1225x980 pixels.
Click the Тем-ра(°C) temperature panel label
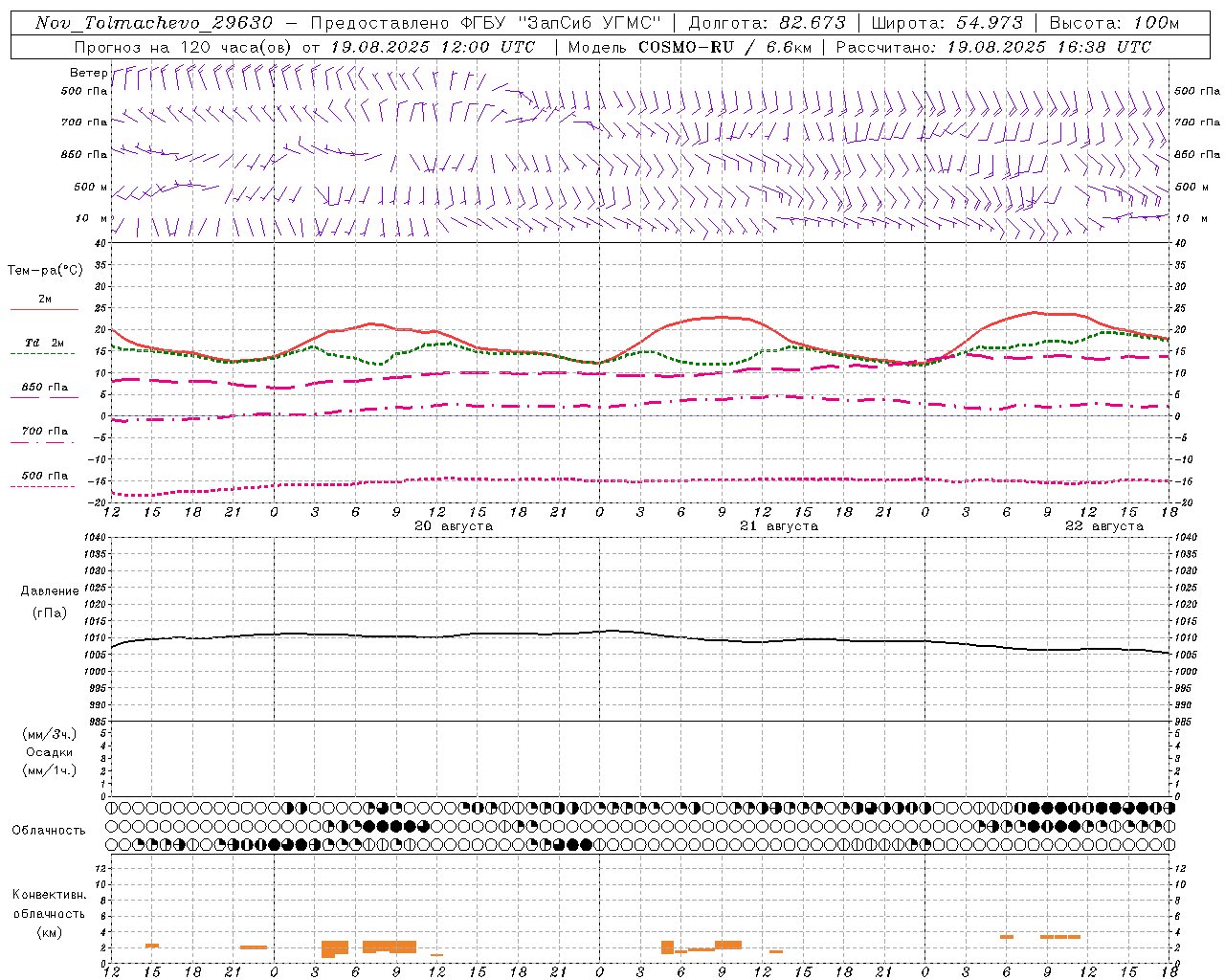(45, 270)
